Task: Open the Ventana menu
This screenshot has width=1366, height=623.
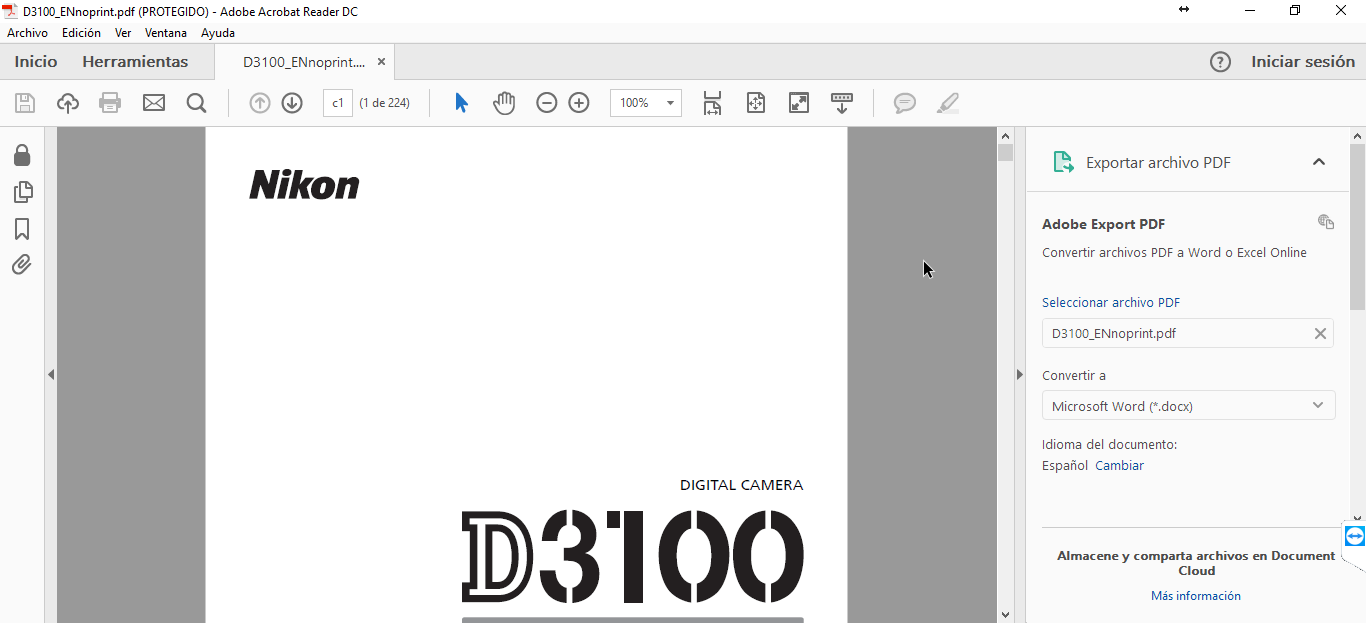Action: click(x=166, y=33)
